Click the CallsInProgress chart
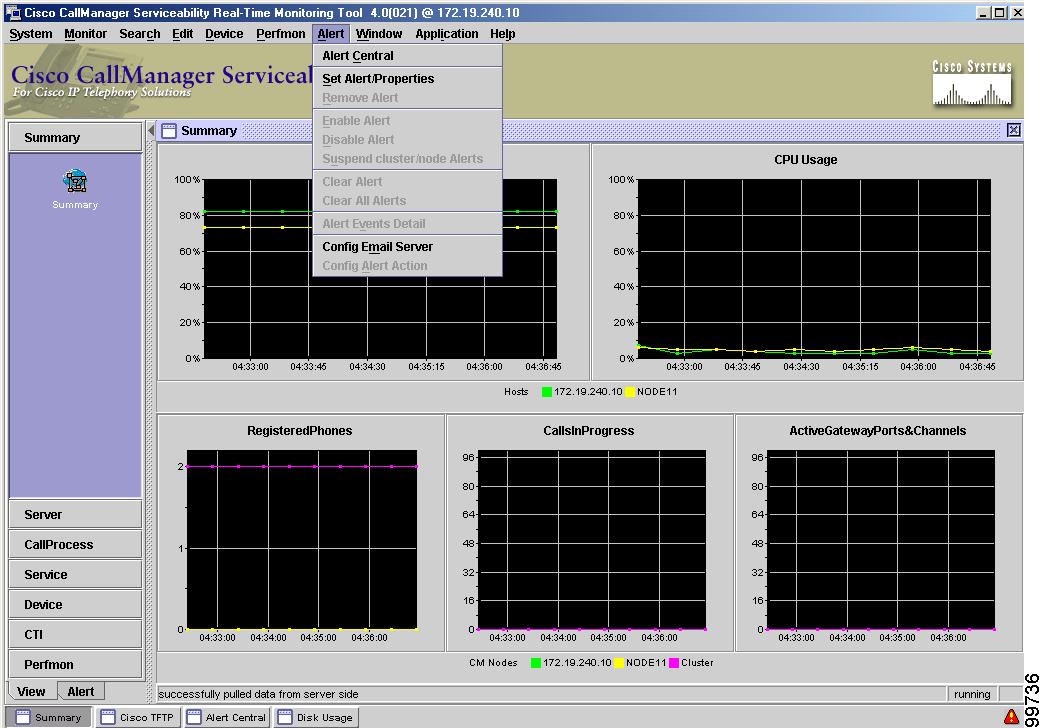1041x728 pixels. [x=592, y=540]
